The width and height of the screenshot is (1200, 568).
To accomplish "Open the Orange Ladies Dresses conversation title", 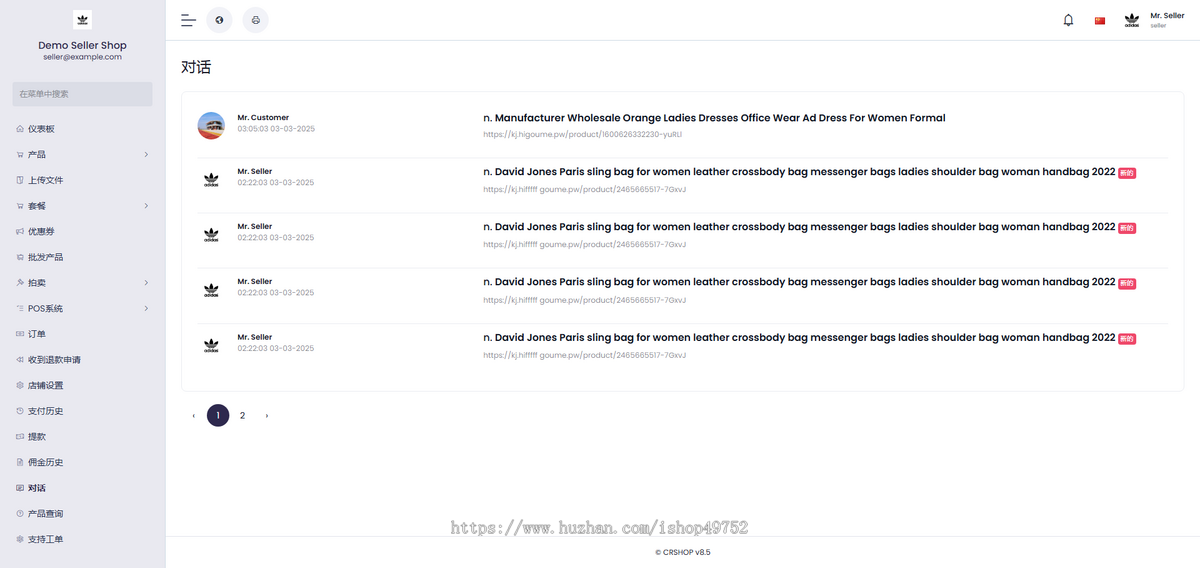I will [714, 118].
